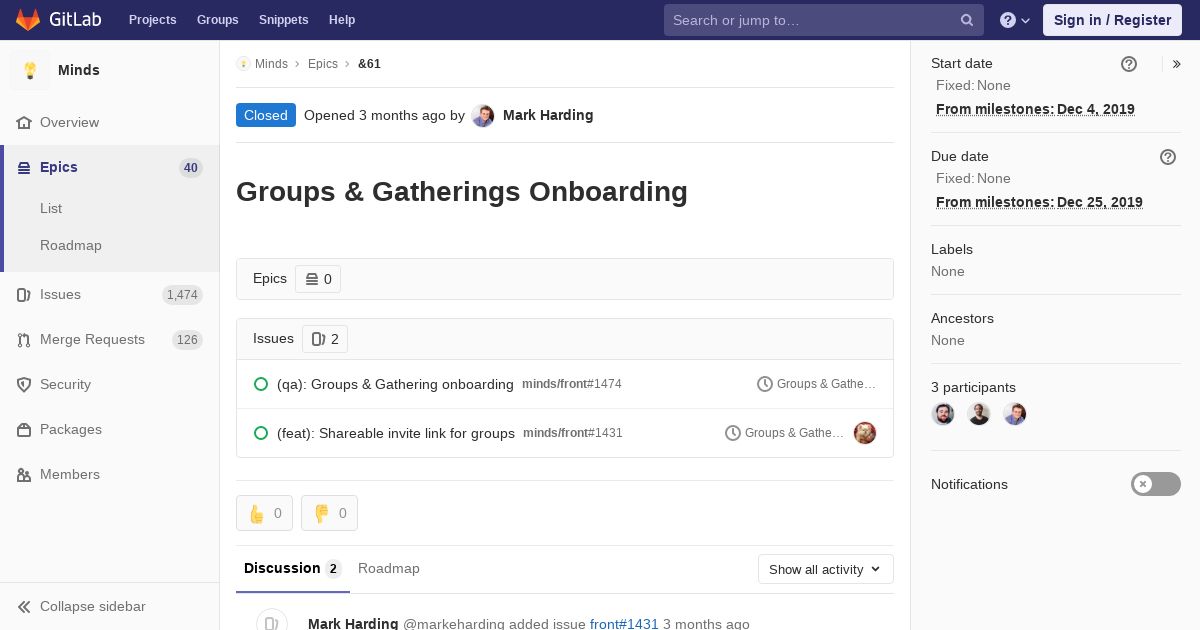Click the Epics count 40 badge
This screenshot has width=1200, height=630.
pyautogui.click(x=191, y=168)
